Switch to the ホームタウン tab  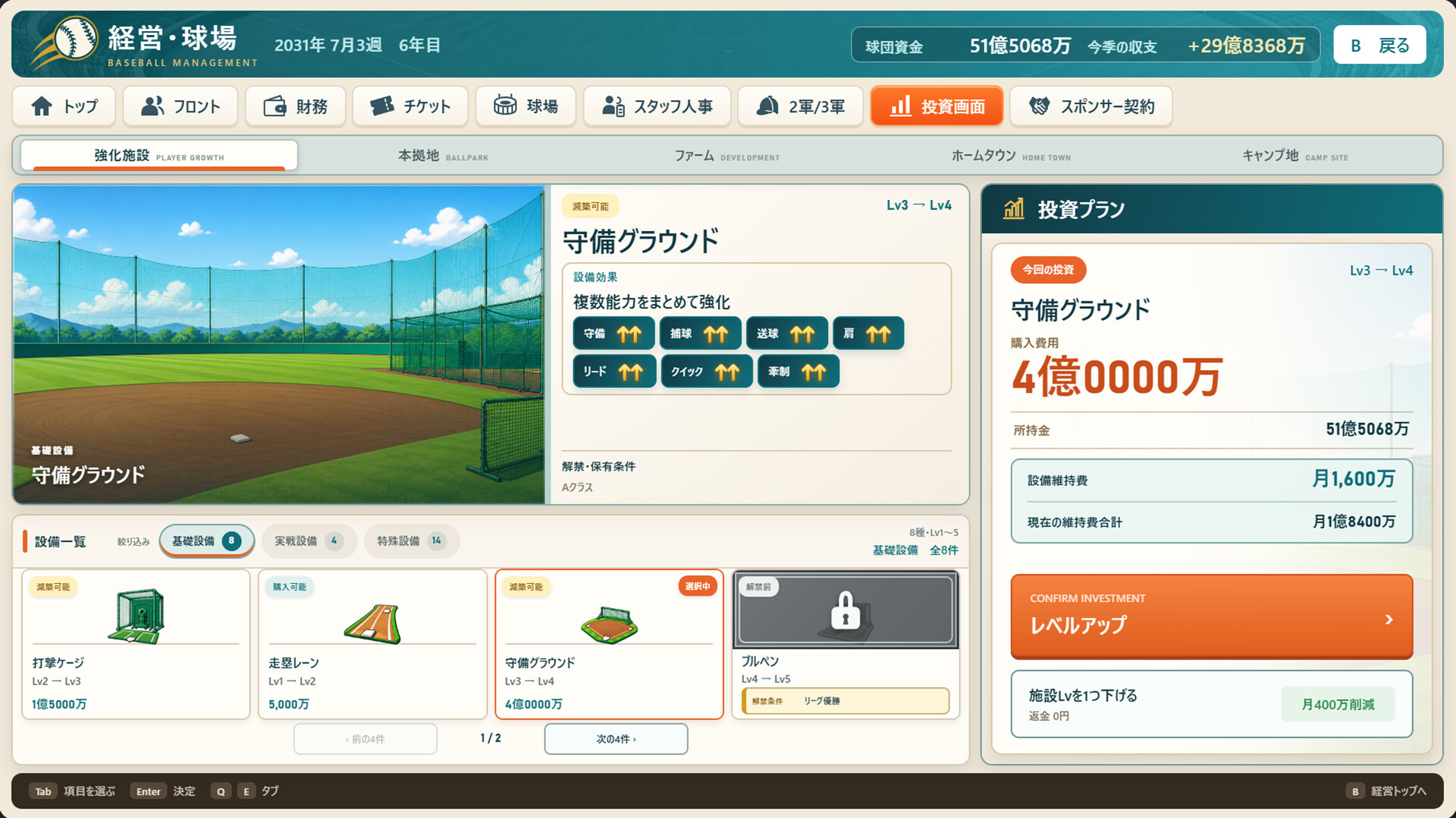1011,155
